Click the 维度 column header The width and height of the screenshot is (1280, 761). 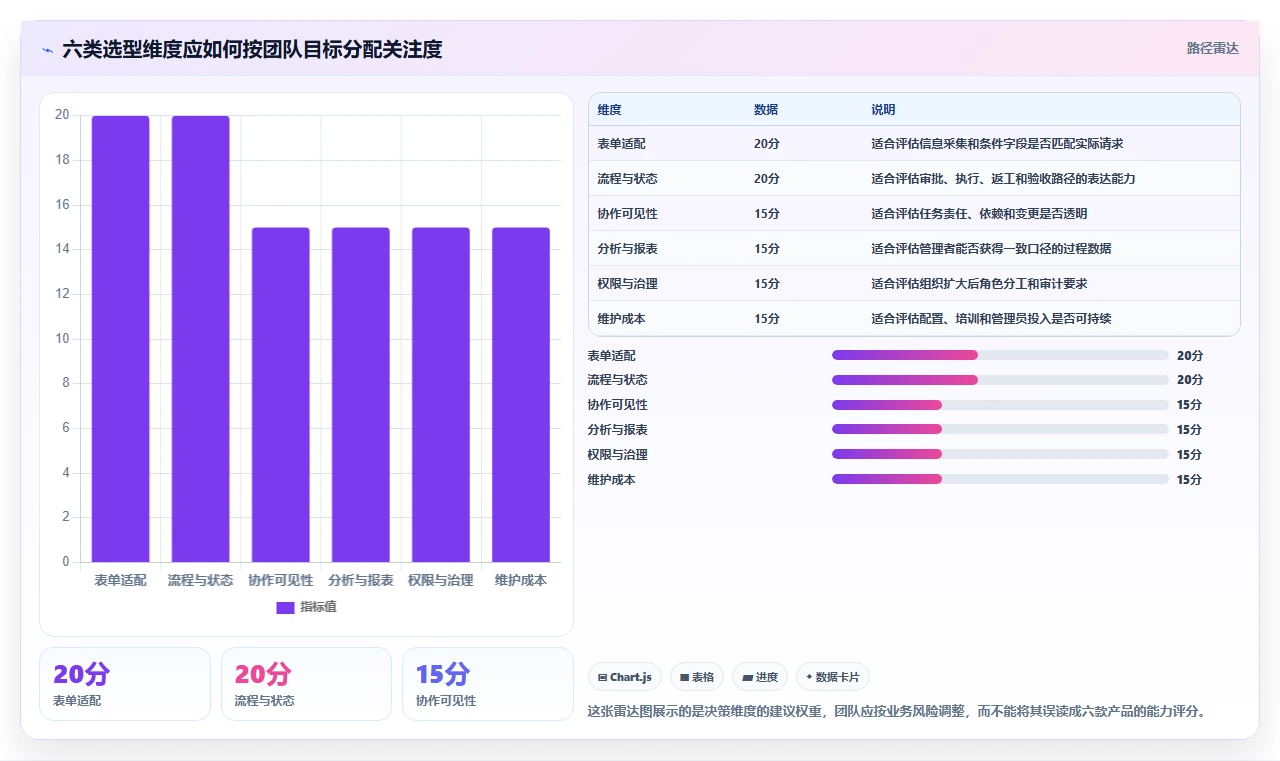tap(609, 110)
